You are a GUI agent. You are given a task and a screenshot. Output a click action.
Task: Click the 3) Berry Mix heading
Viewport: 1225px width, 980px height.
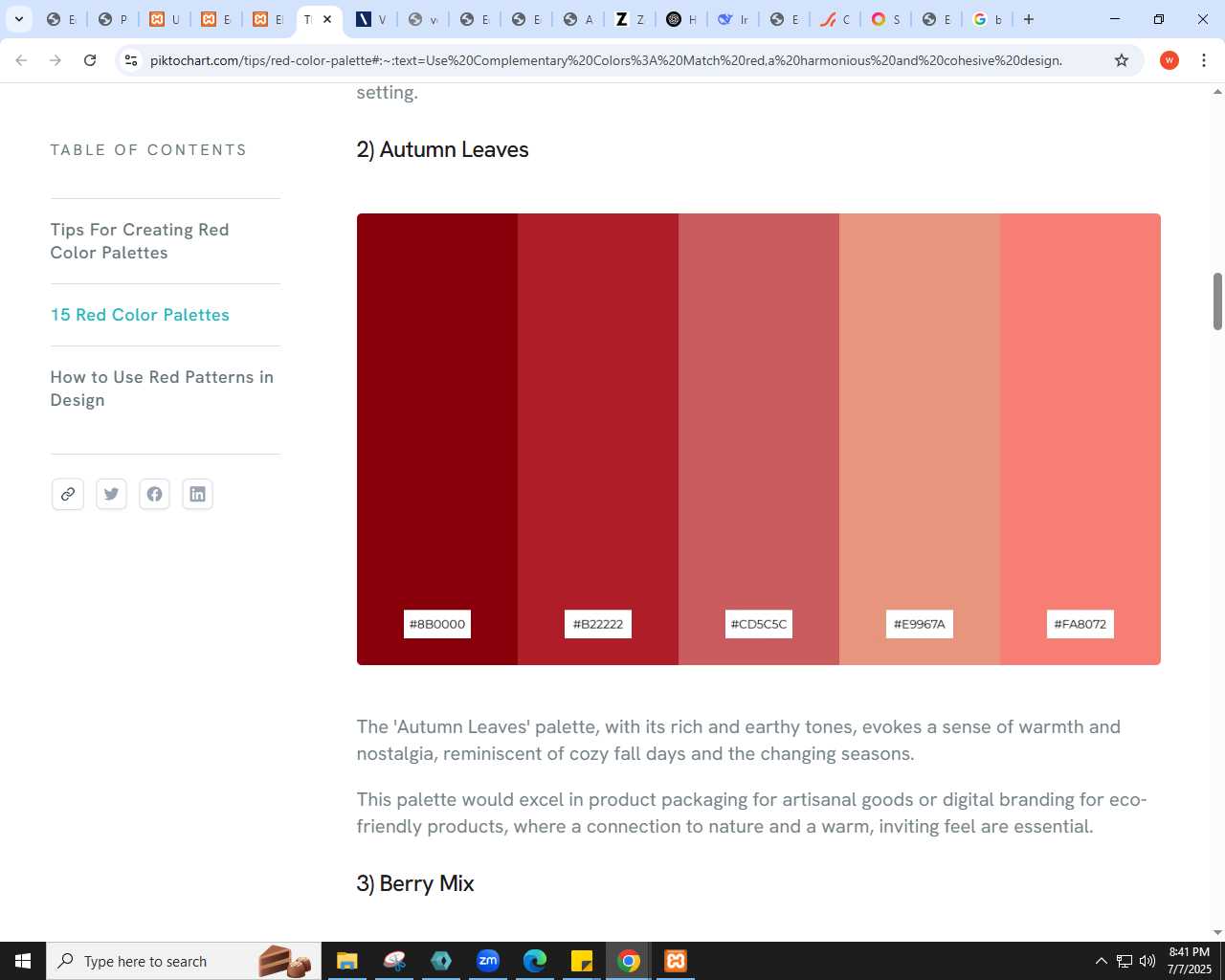pyautogui.click(x=415, y=883)
